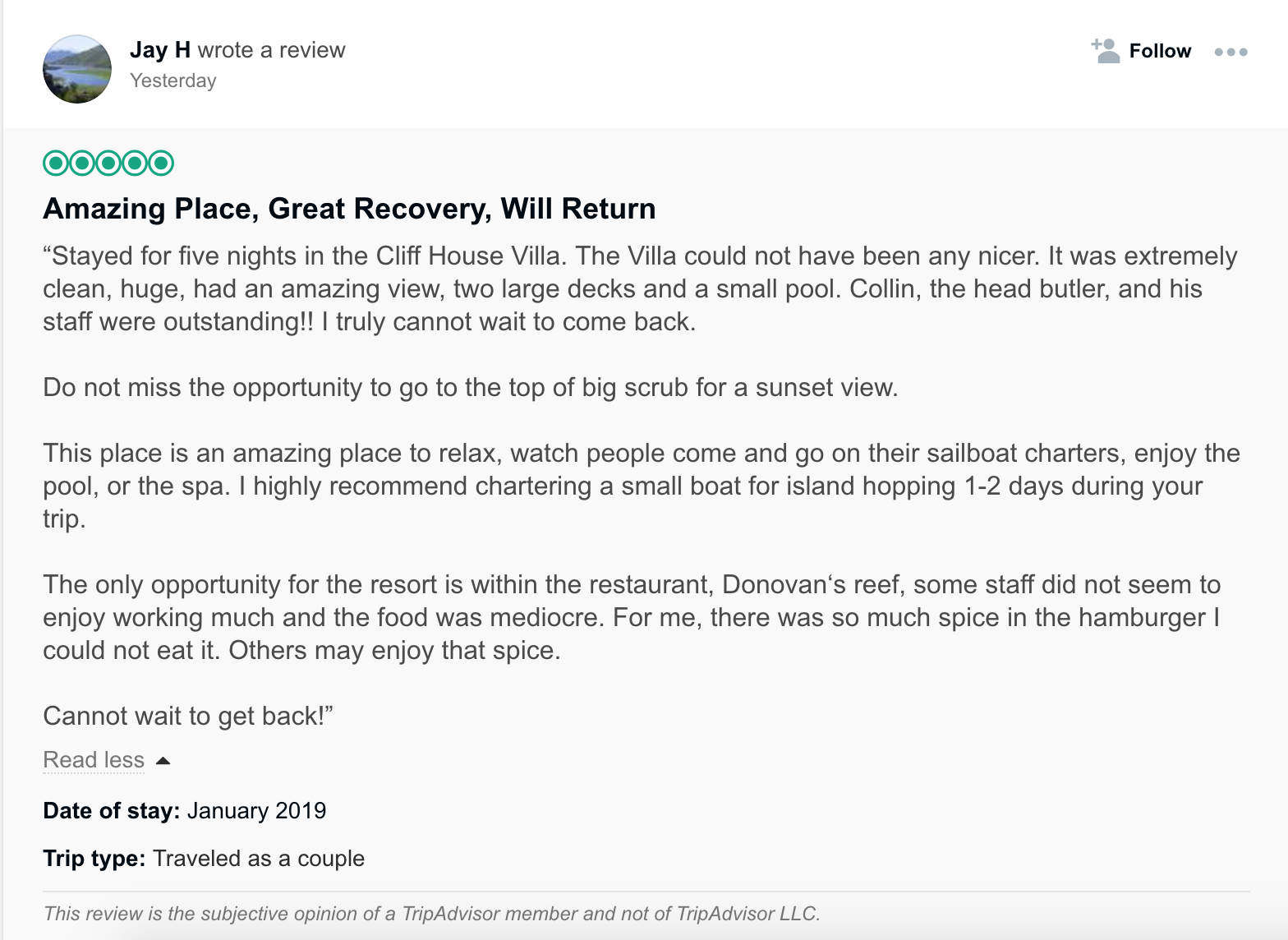Collapse the review with Read less
The height and width of the screenshot is (940, 1288).
tap(94, 760)
